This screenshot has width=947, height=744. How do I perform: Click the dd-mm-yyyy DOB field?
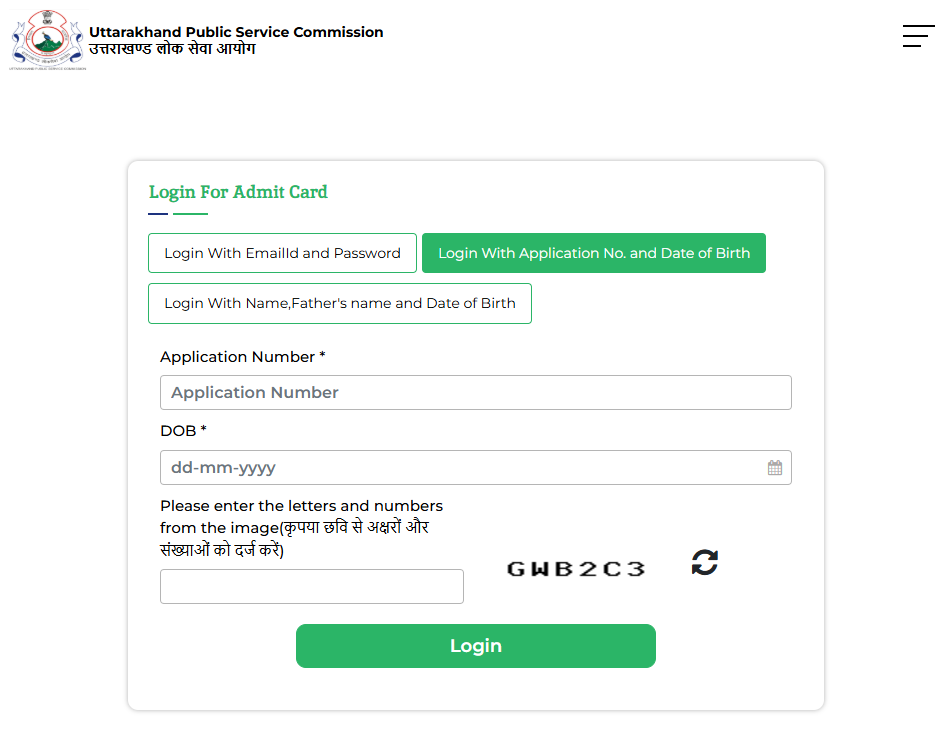click(476, 467)
